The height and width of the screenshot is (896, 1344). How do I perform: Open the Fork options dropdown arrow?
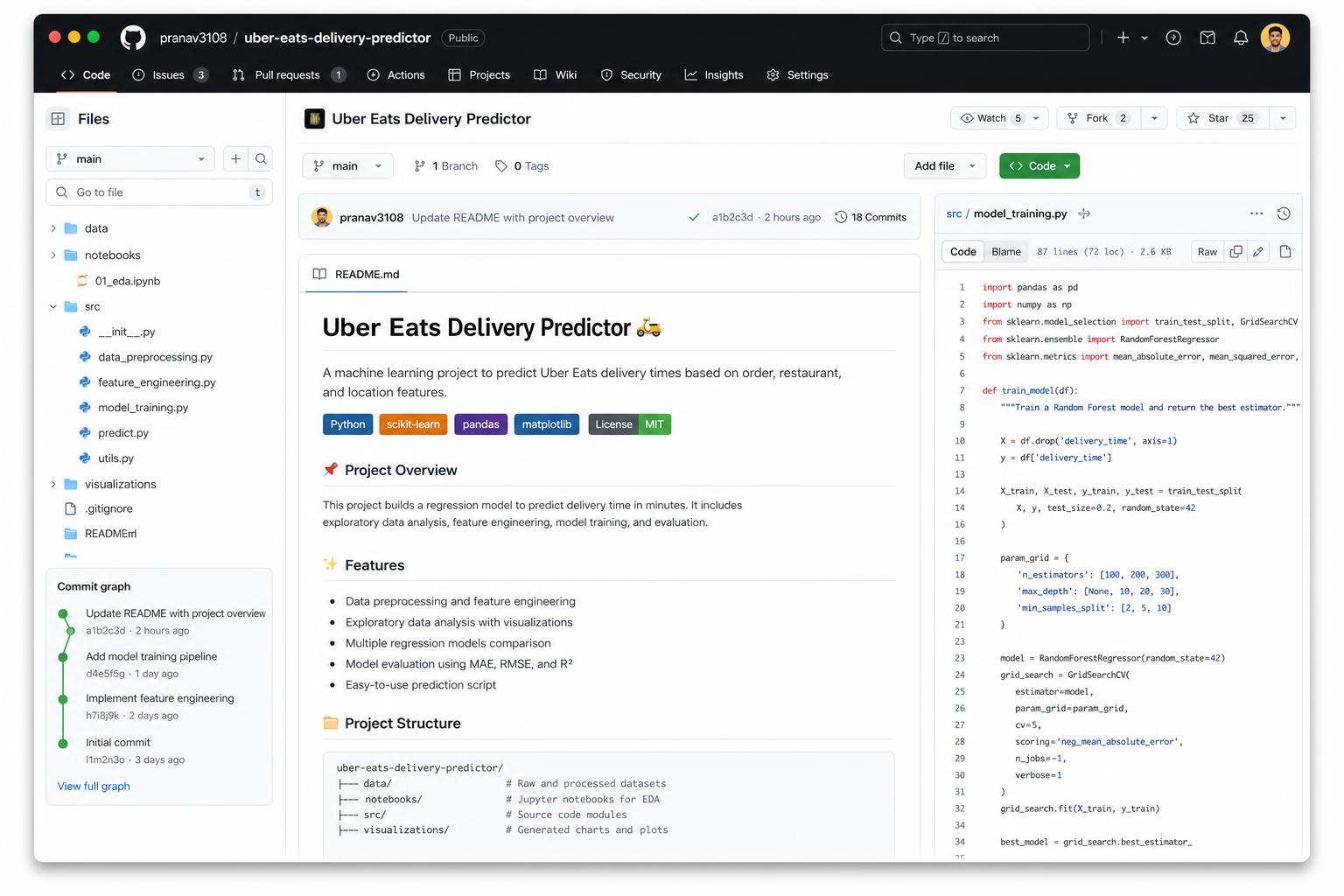(x=1154, y=118)
